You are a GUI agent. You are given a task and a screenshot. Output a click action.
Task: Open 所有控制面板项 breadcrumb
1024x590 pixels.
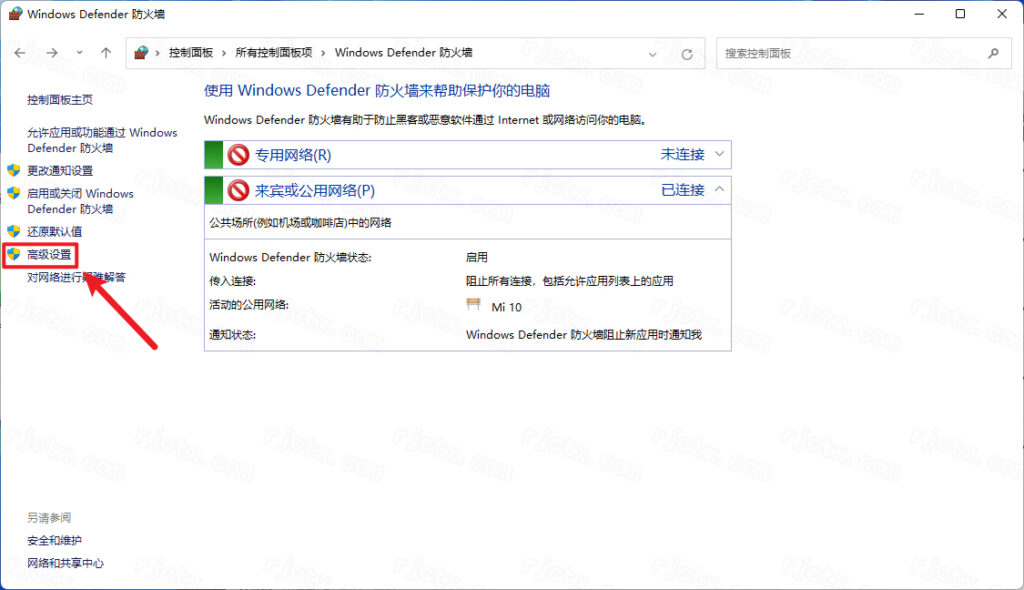pos(274,53)
